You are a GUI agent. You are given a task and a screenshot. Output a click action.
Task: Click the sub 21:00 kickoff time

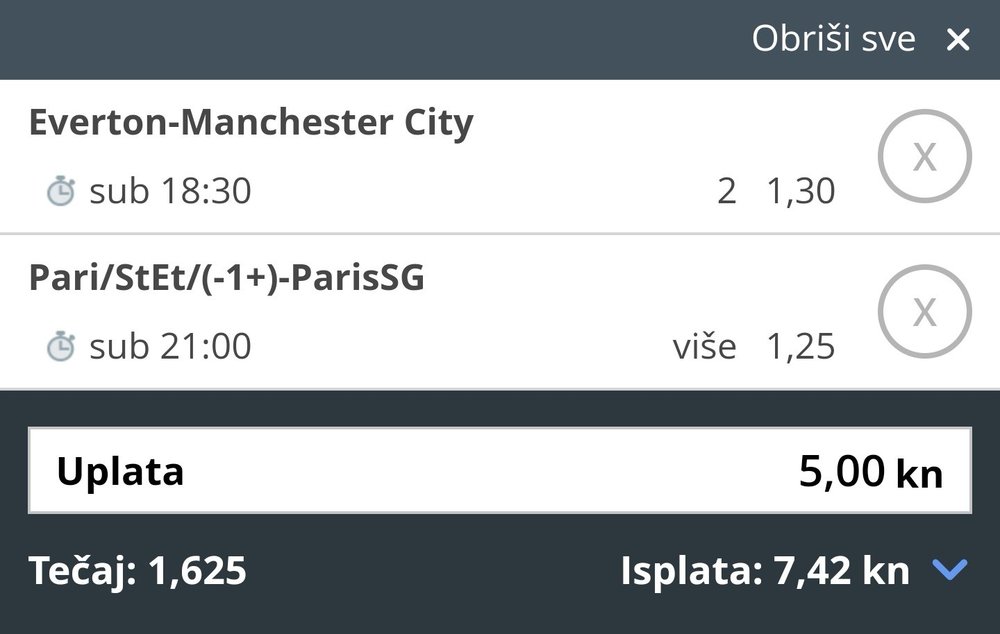click(x=170, y=347)
